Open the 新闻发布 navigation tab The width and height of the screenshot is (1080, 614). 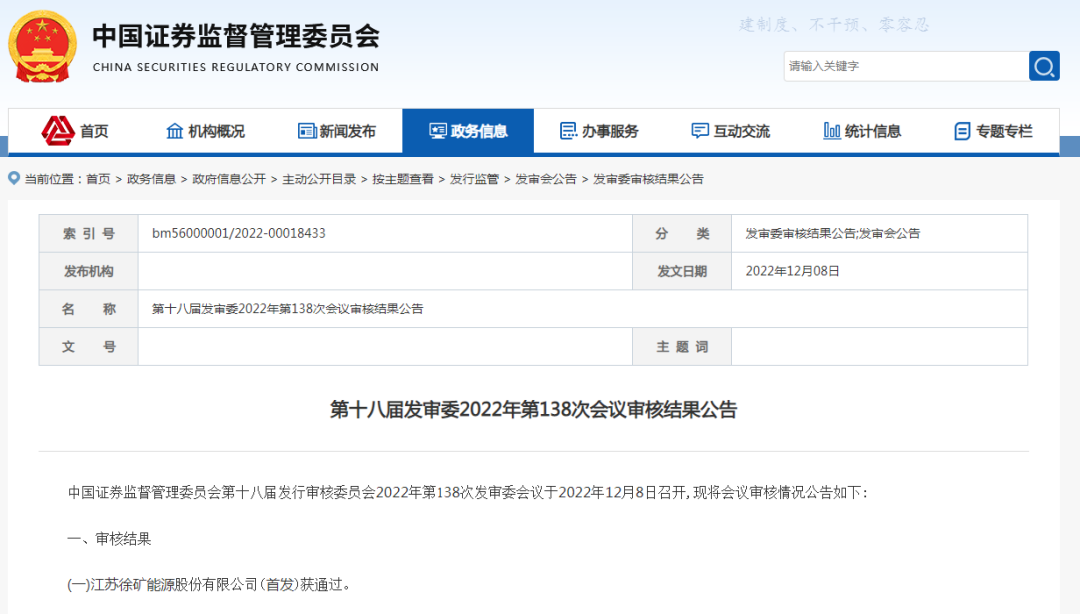click(x=337, y=131)
